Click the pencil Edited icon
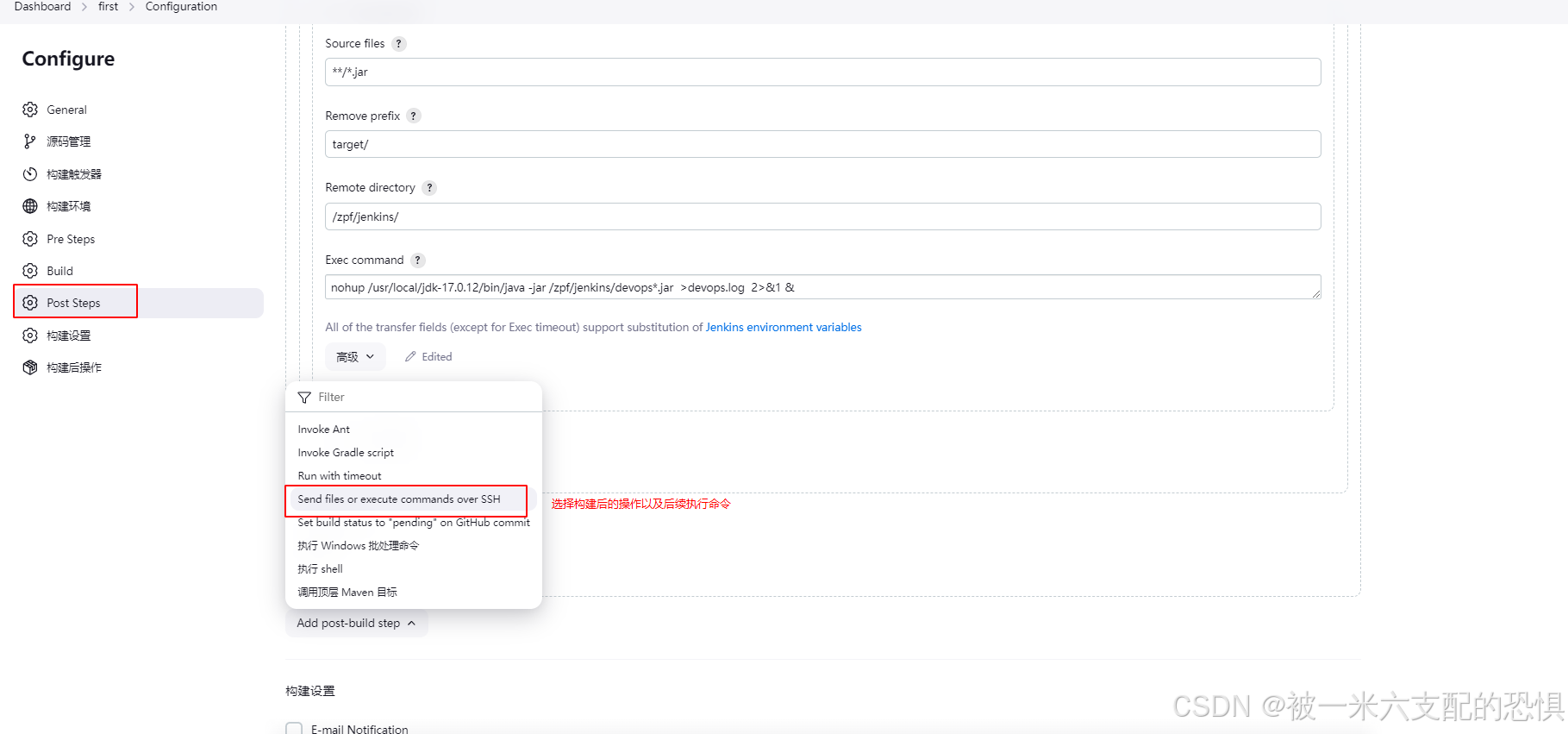The height and width of the screenshot is (734, 1568). tap(410, 356)
